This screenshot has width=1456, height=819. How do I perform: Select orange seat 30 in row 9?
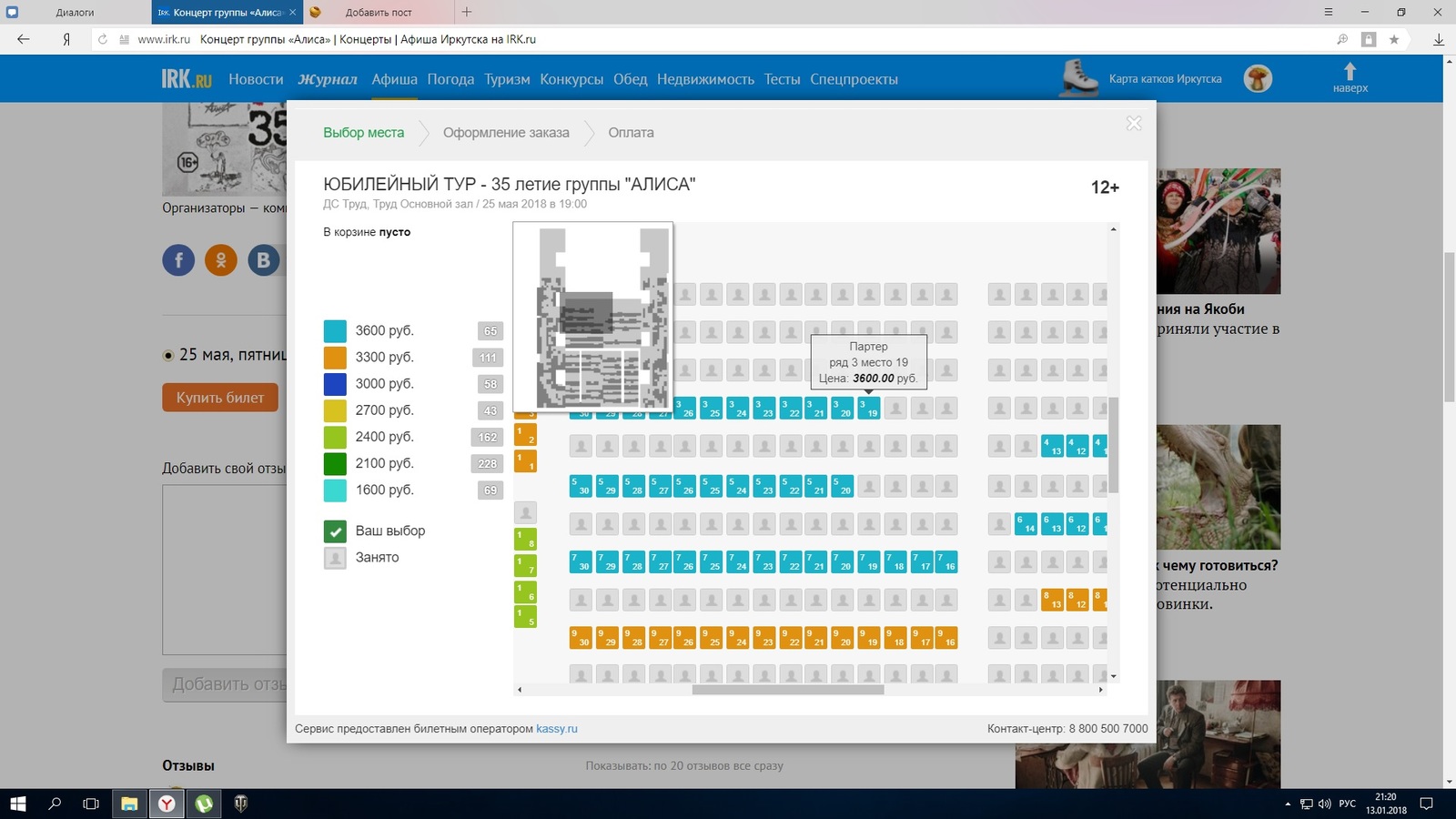580,638
